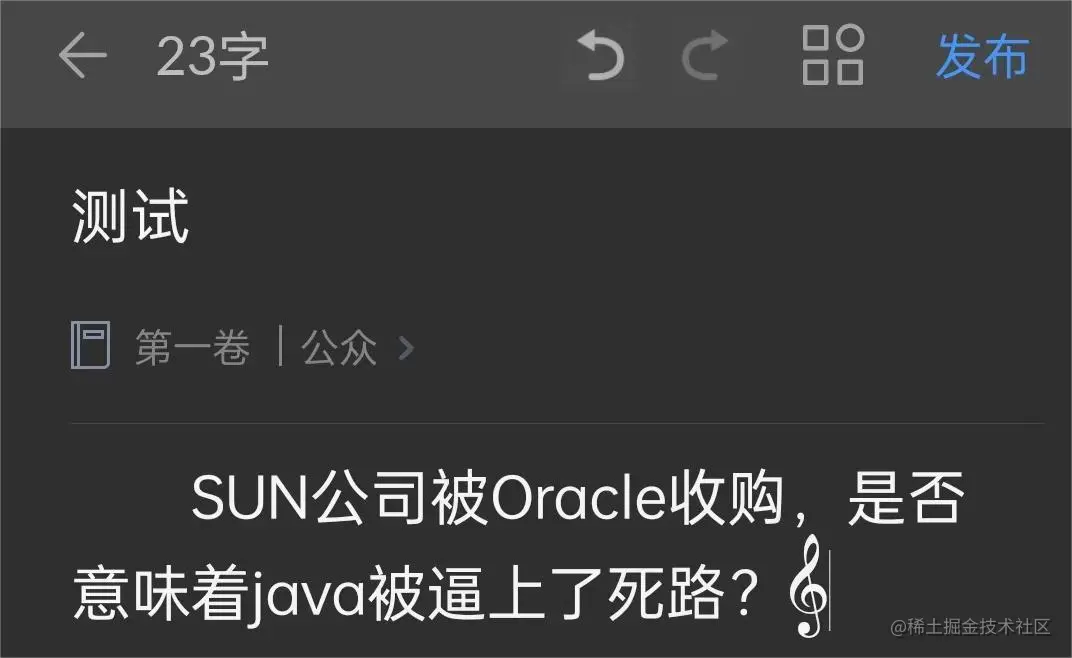Screen dimensions: 1072x658
Task: Open the 公众 visibility setting
Action: pos(339,347)
